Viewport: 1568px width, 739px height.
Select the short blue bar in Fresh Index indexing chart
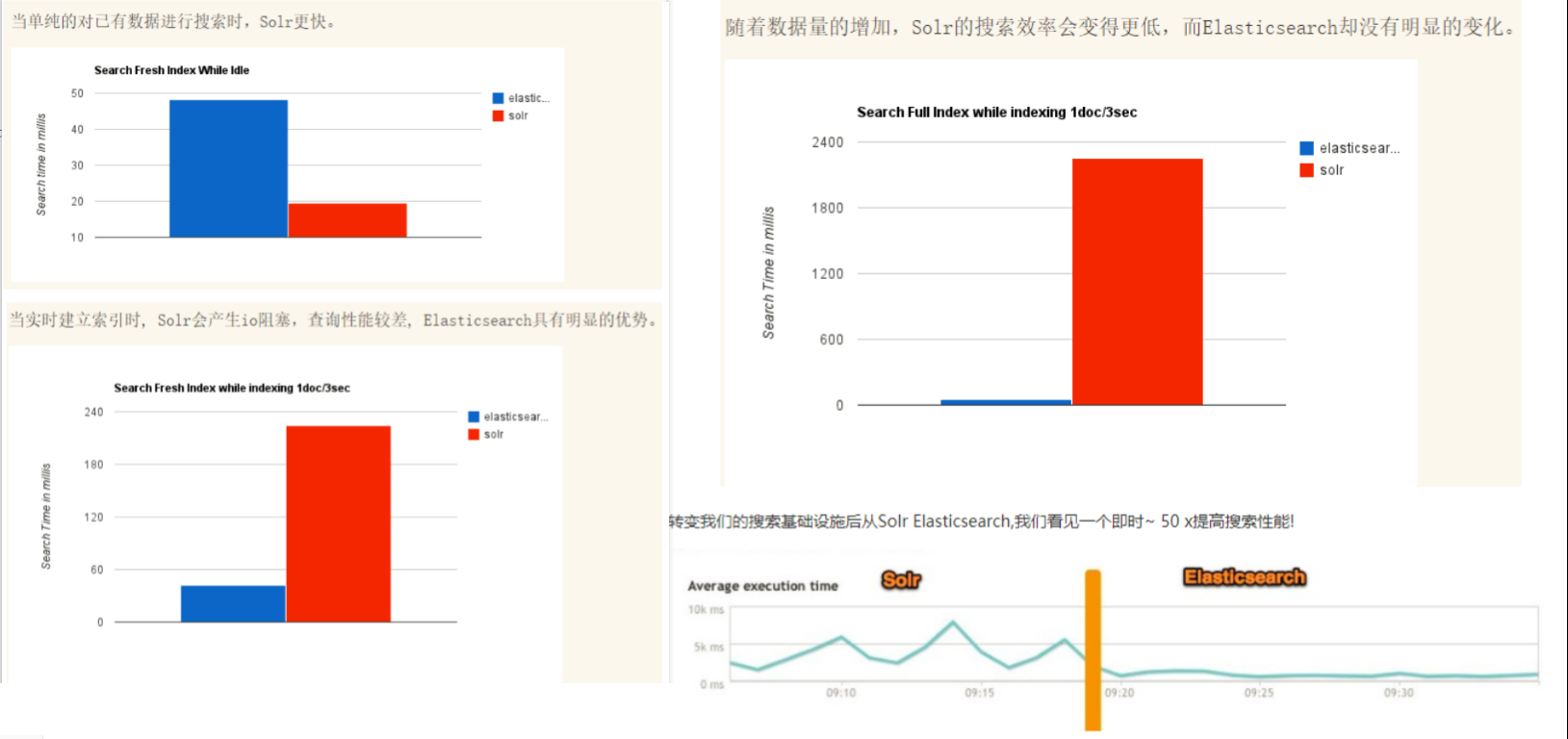click(x=233, y=603)
